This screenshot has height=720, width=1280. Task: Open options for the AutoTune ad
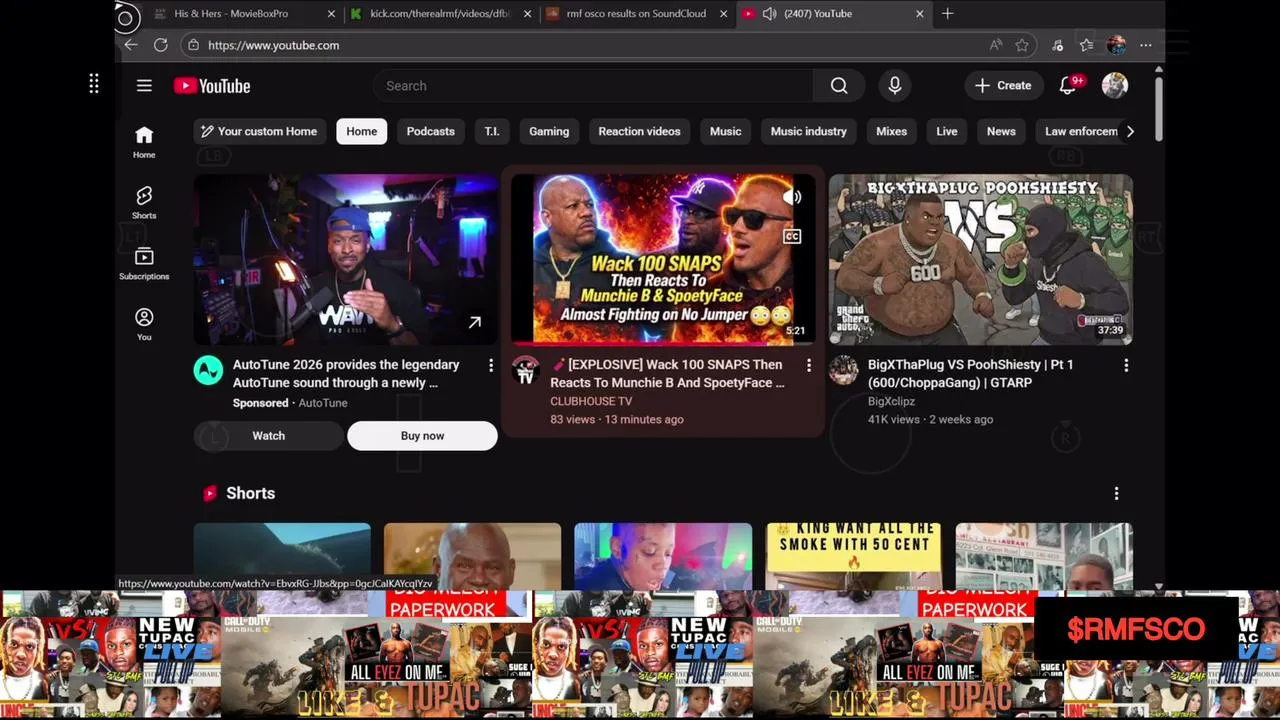490,366
